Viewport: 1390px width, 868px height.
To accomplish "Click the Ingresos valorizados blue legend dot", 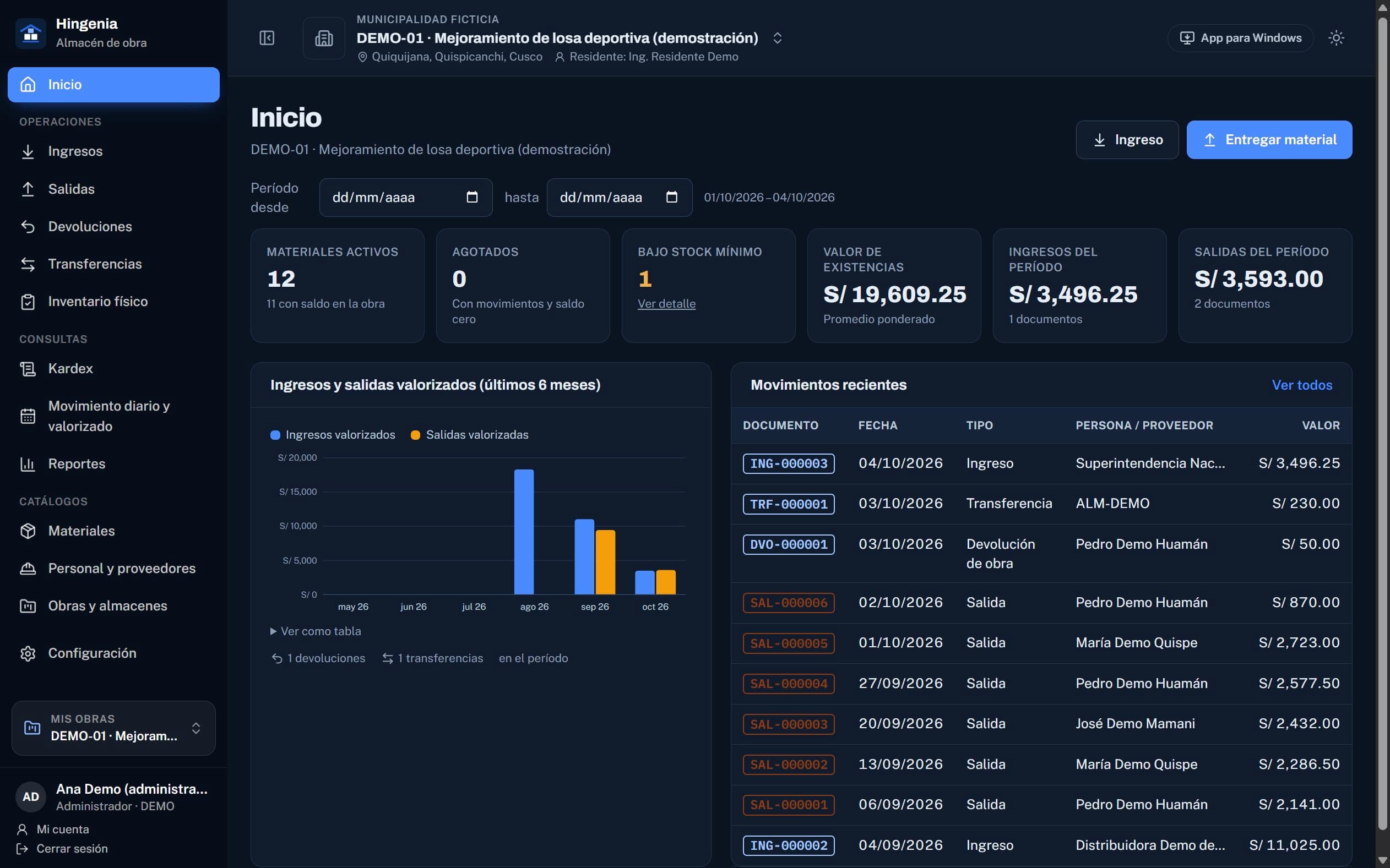I will 275,435.
